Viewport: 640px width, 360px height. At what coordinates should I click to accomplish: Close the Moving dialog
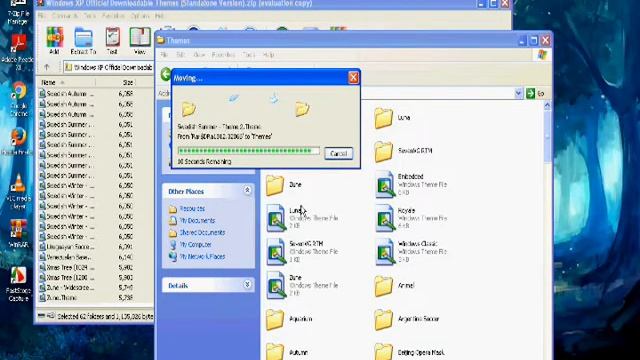coord(353,78)
